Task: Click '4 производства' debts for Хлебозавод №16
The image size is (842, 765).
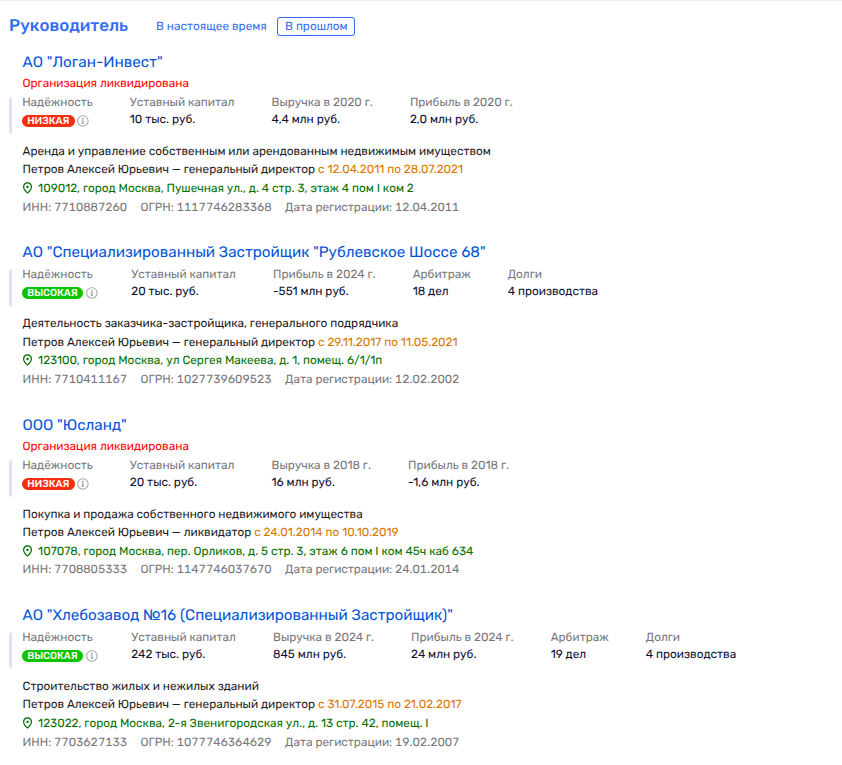Action: click(690, 655)
